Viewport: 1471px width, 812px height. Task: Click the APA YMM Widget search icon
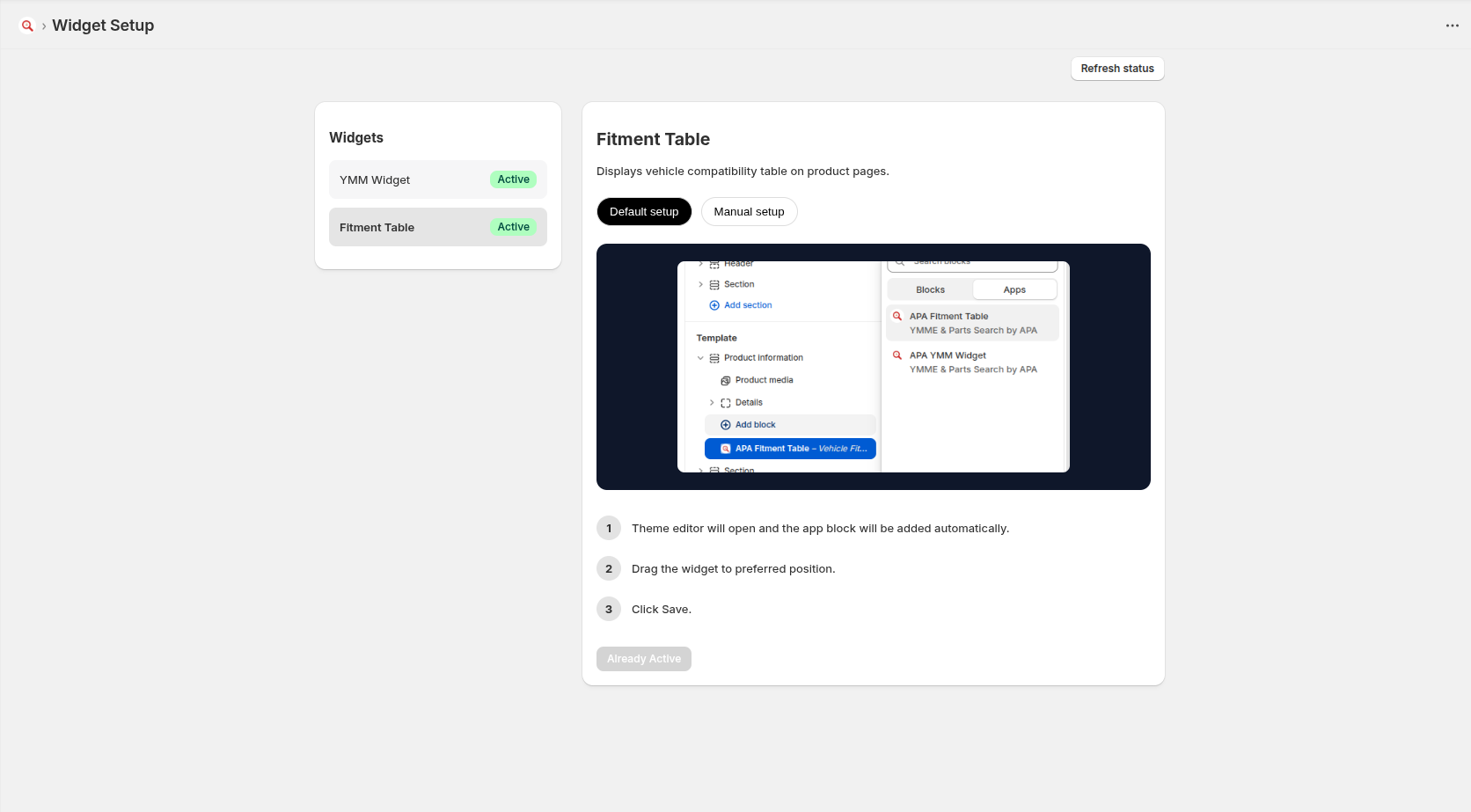pyautogui.click(x=897, y=355)
